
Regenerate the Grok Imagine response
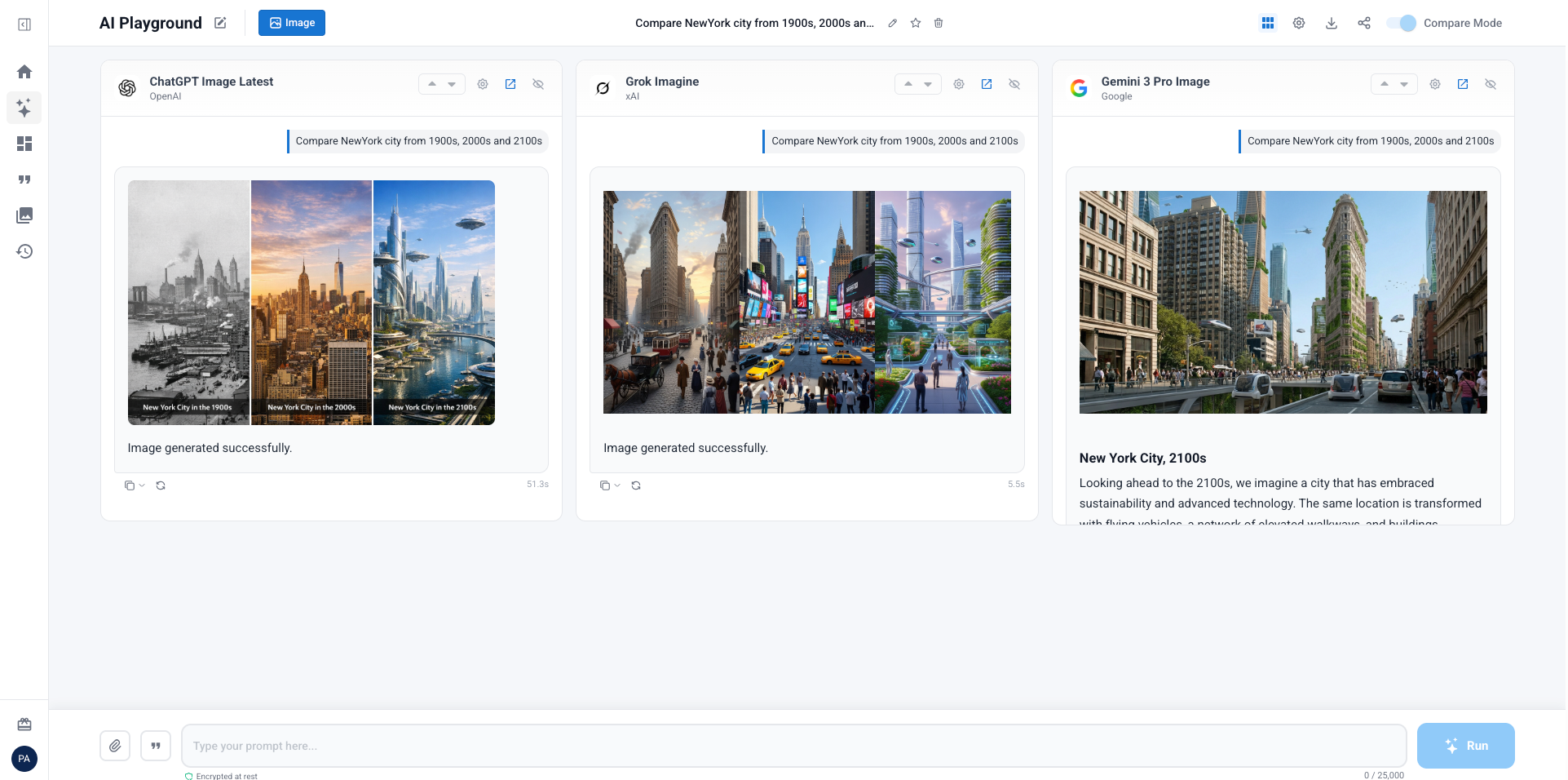(x=636, y=485)
